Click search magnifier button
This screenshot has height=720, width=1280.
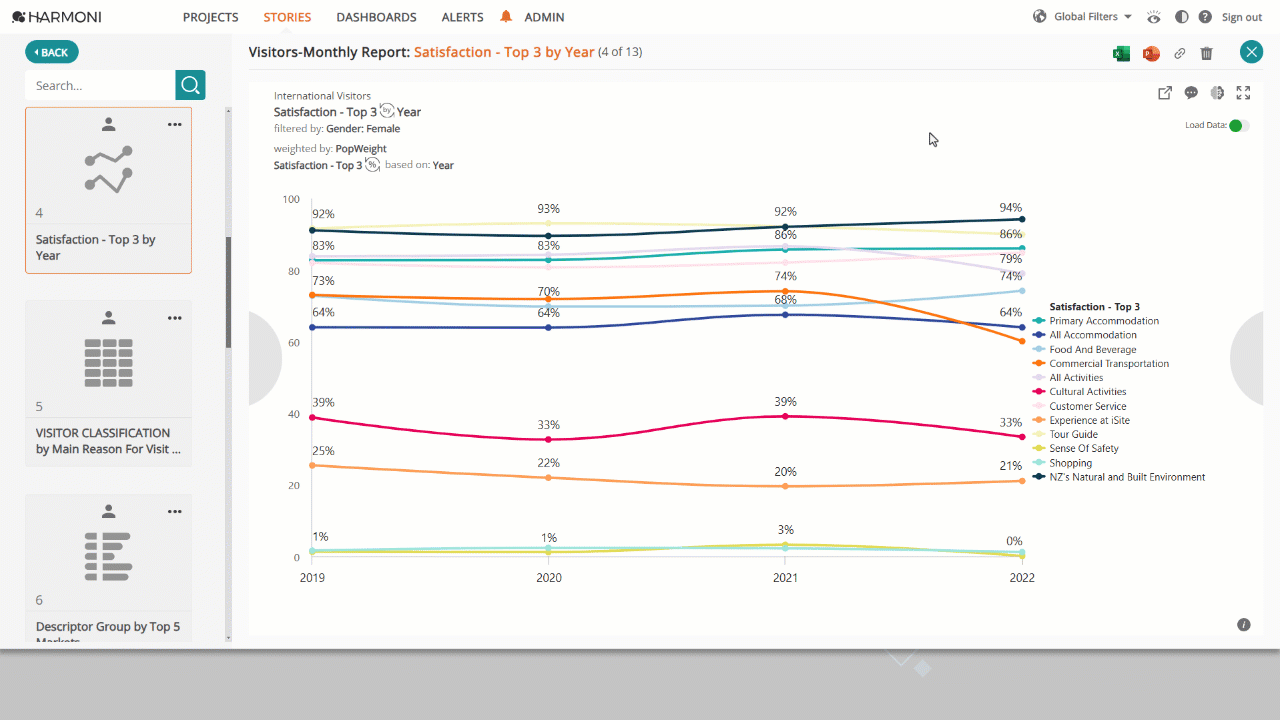point(190,85)
